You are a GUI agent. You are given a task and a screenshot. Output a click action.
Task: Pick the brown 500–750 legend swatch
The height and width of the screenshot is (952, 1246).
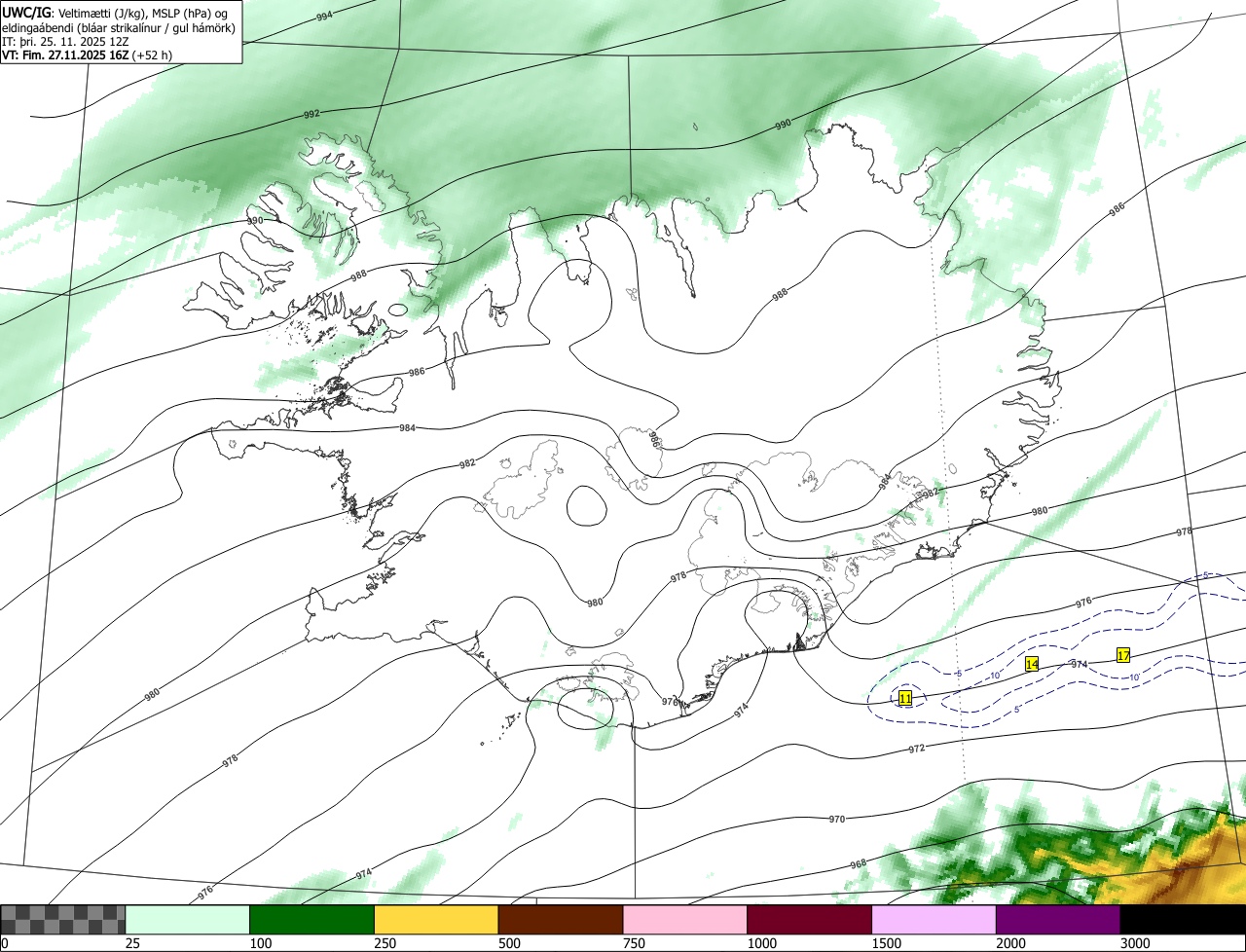[x=561, y=920]
